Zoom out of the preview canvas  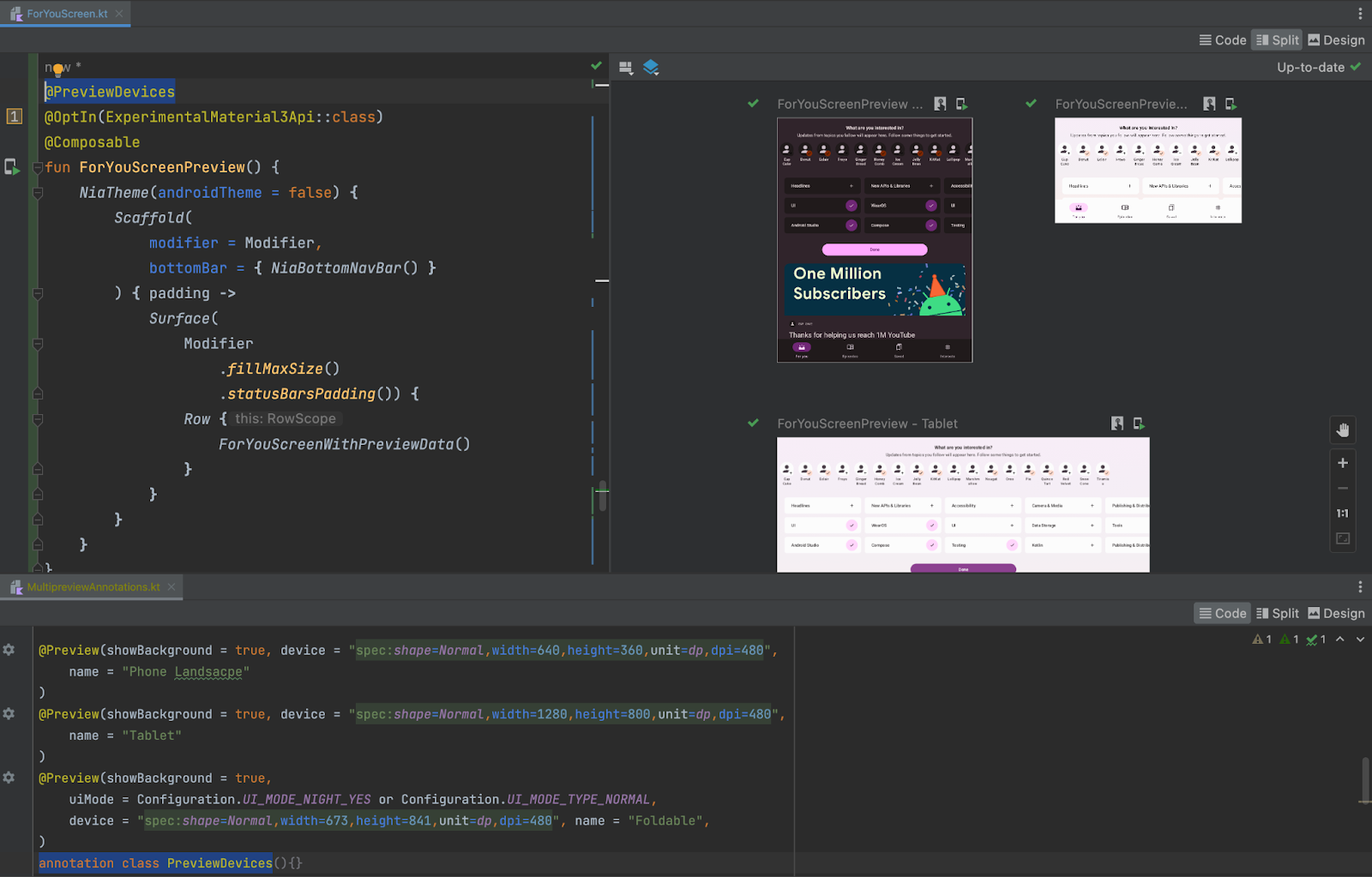(1342, 488)
